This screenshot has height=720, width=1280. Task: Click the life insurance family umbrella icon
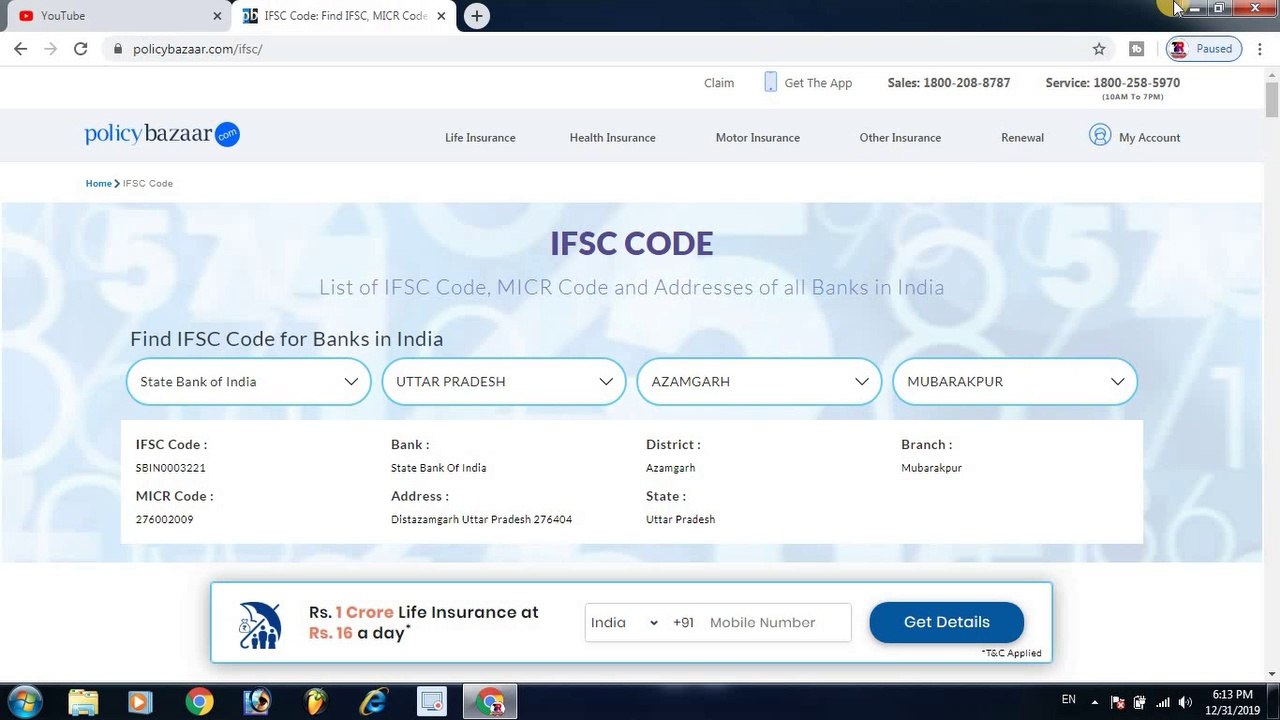[x=260, y=625]
